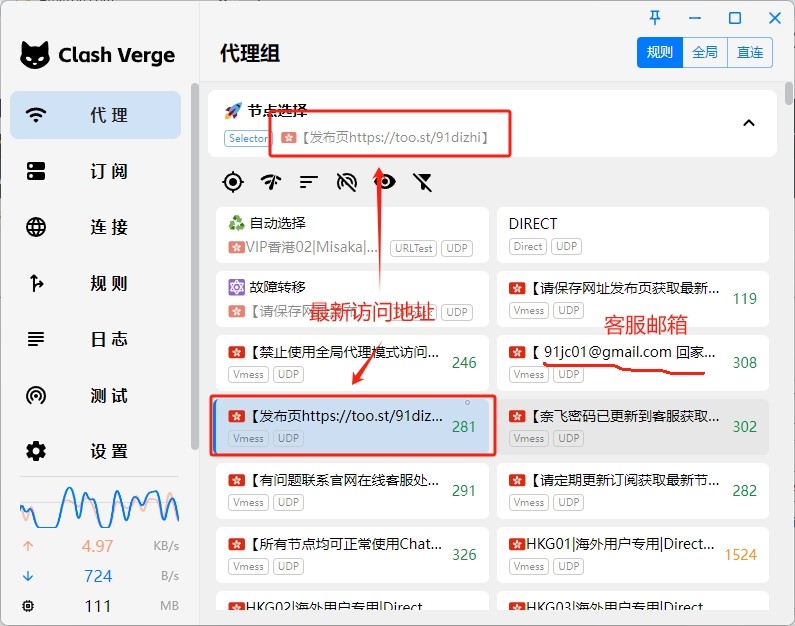Toggle the delay check URL icon
The width and height of the screenshot is (795, 626).
point(347,182)
